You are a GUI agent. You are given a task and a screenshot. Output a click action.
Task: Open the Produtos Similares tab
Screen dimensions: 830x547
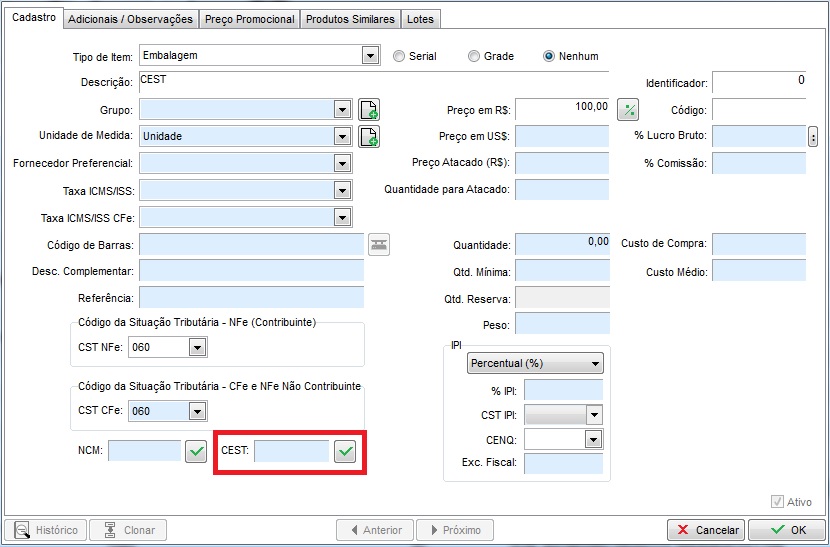pyautogui.click(x=350, y=19)
